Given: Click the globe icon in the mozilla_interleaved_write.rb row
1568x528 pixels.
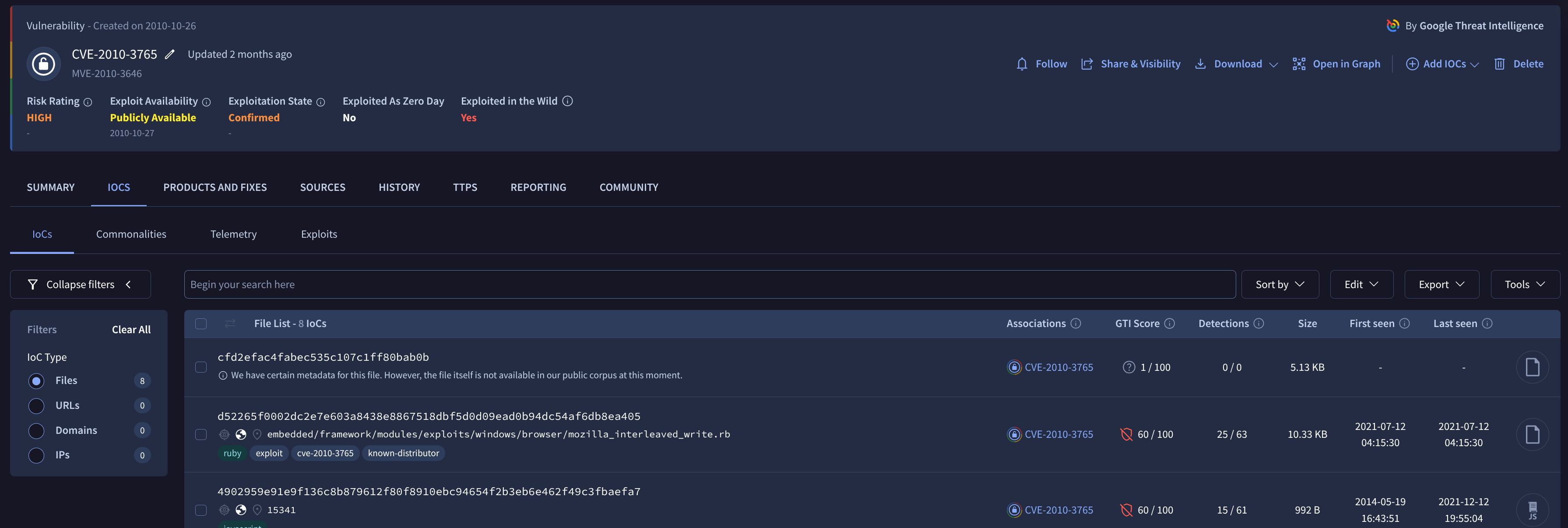Looking at the screenshot, I should pos(241,434).
